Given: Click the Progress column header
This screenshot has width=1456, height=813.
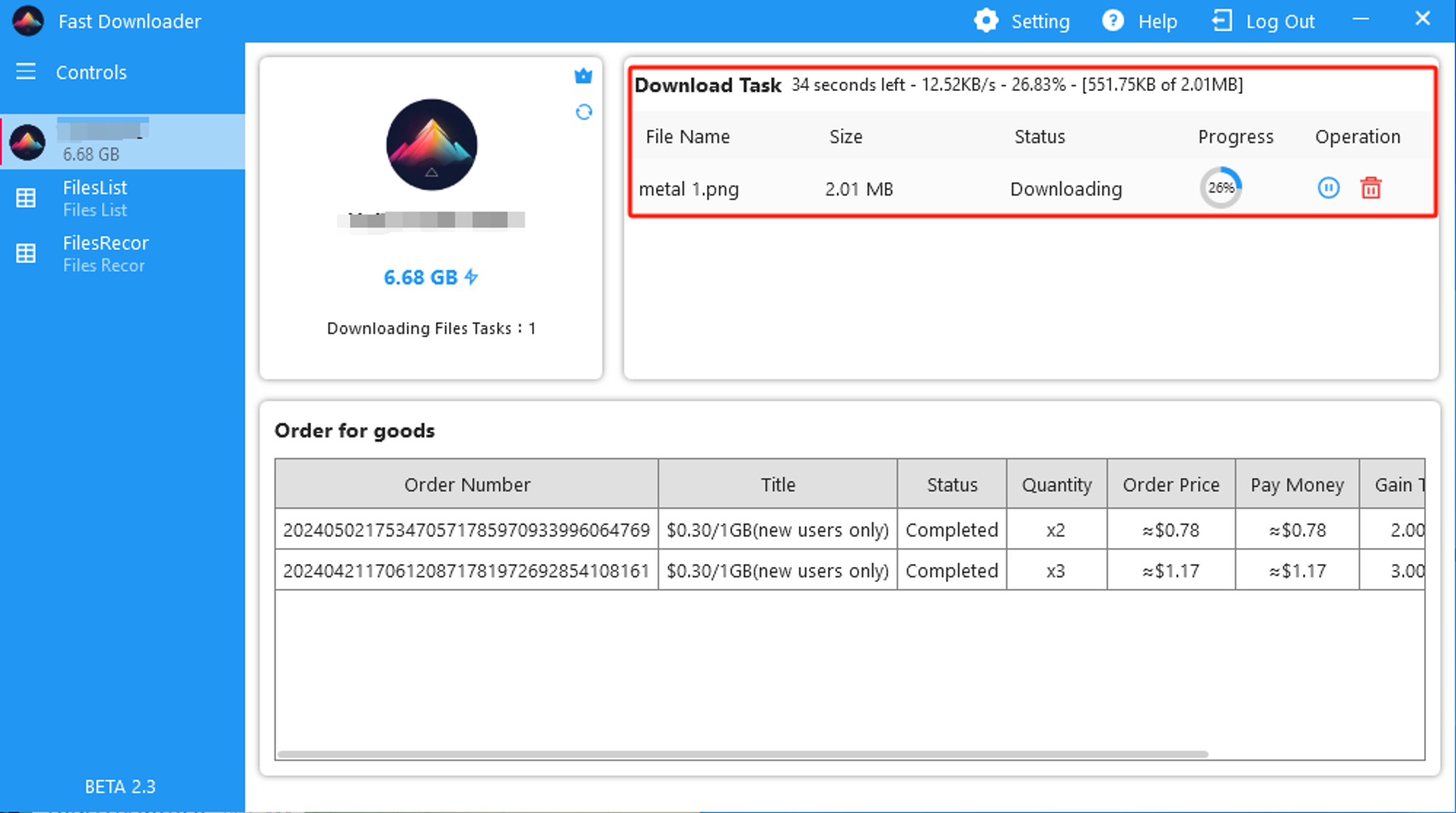Looking at the screenshot, I should (x=1235, y=136).
